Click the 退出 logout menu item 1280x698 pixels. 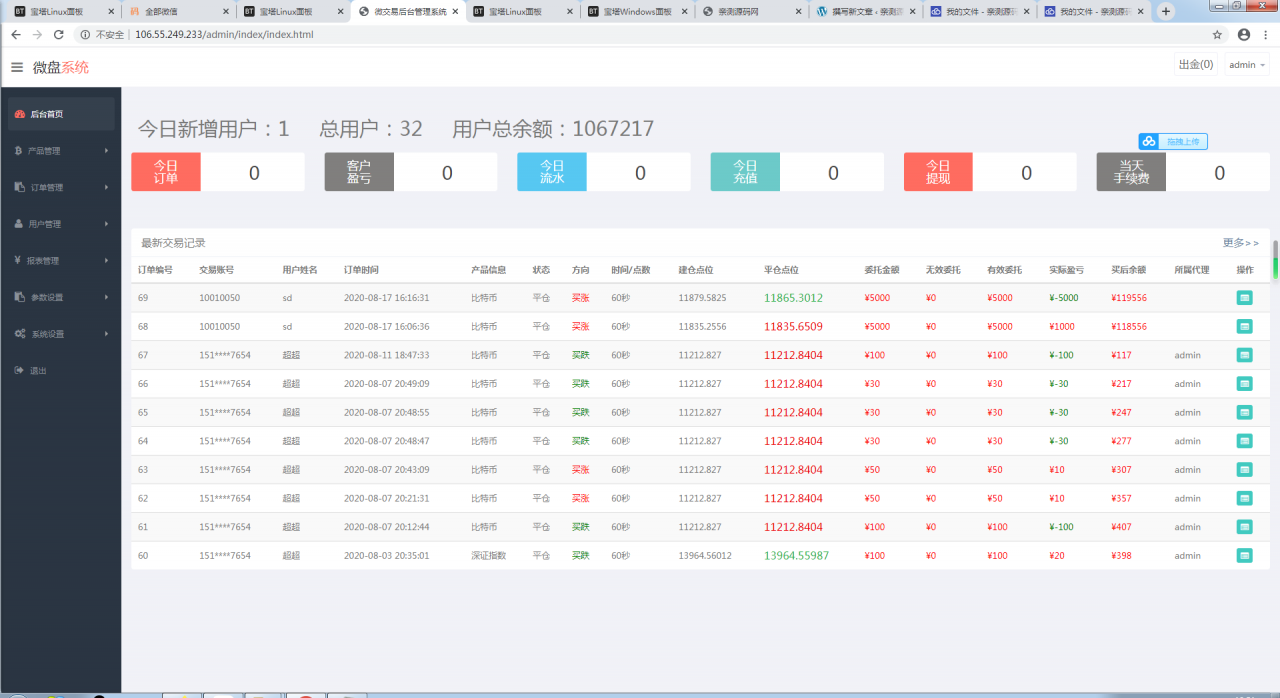point(61,371)
